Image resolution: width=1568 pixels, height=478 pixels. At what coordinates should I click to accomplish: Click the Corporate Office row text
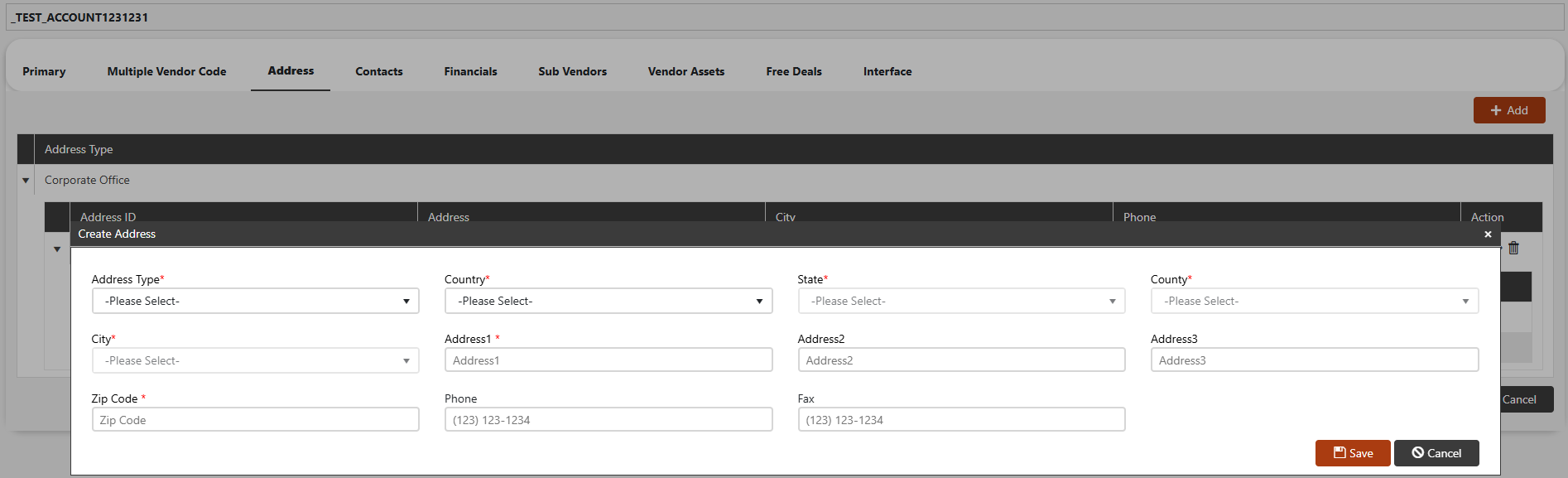pyautogui.click(x=87, y=180)
